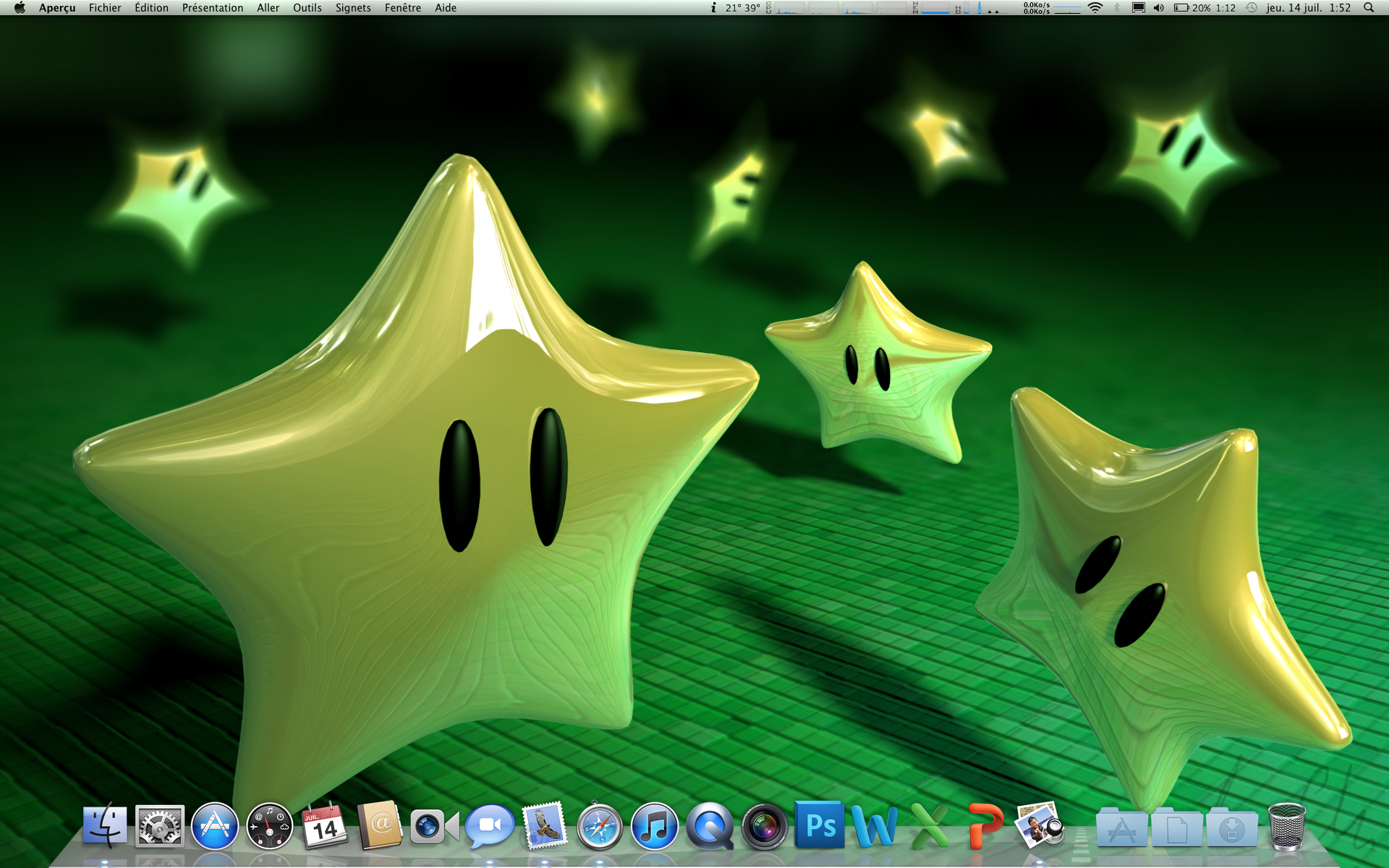Open the Fichier menu
The width and height of the screenshot is (1389, 868).
point(105,8)
